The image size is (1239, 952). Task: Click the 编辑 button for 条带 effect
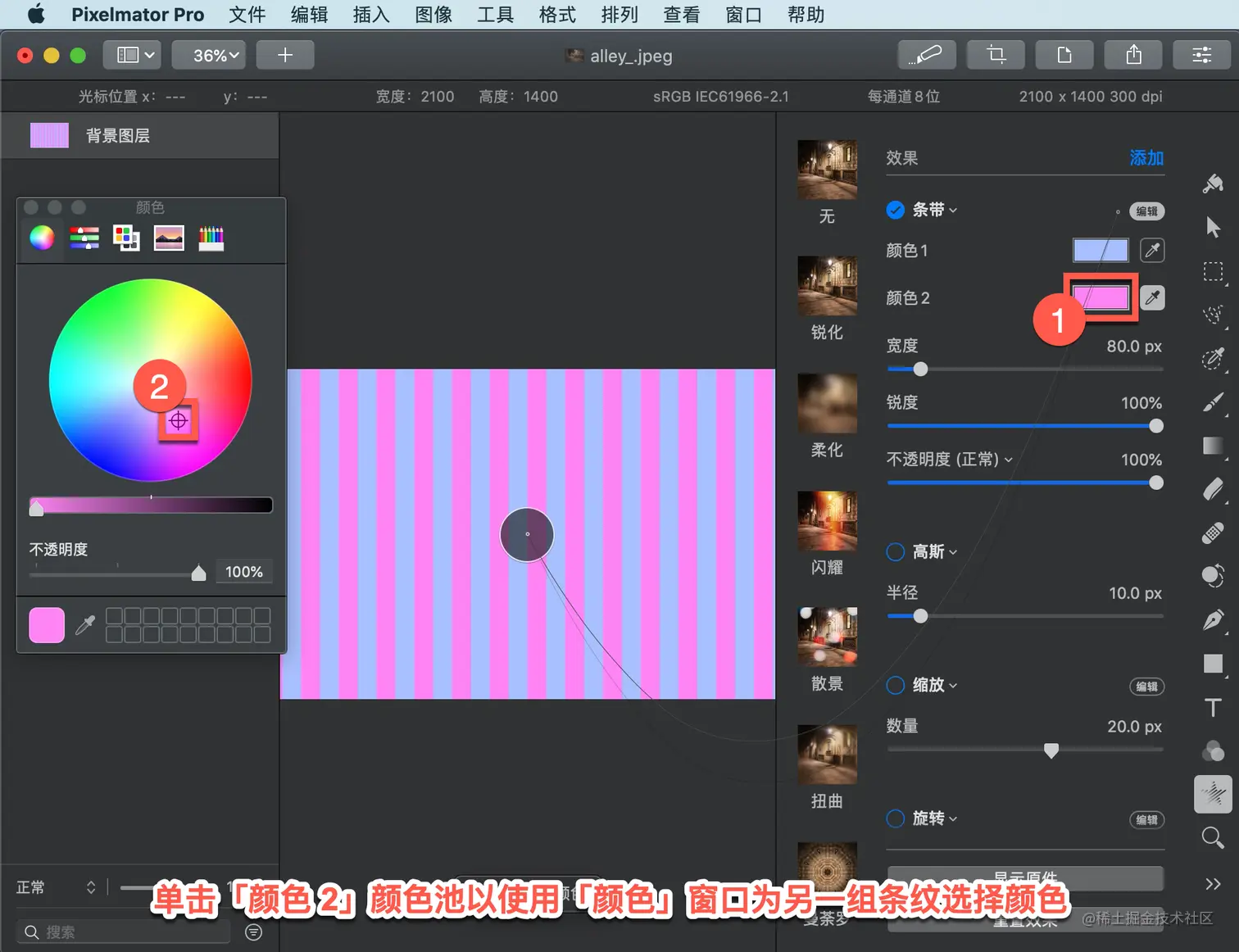click(x=1147, y=211)
